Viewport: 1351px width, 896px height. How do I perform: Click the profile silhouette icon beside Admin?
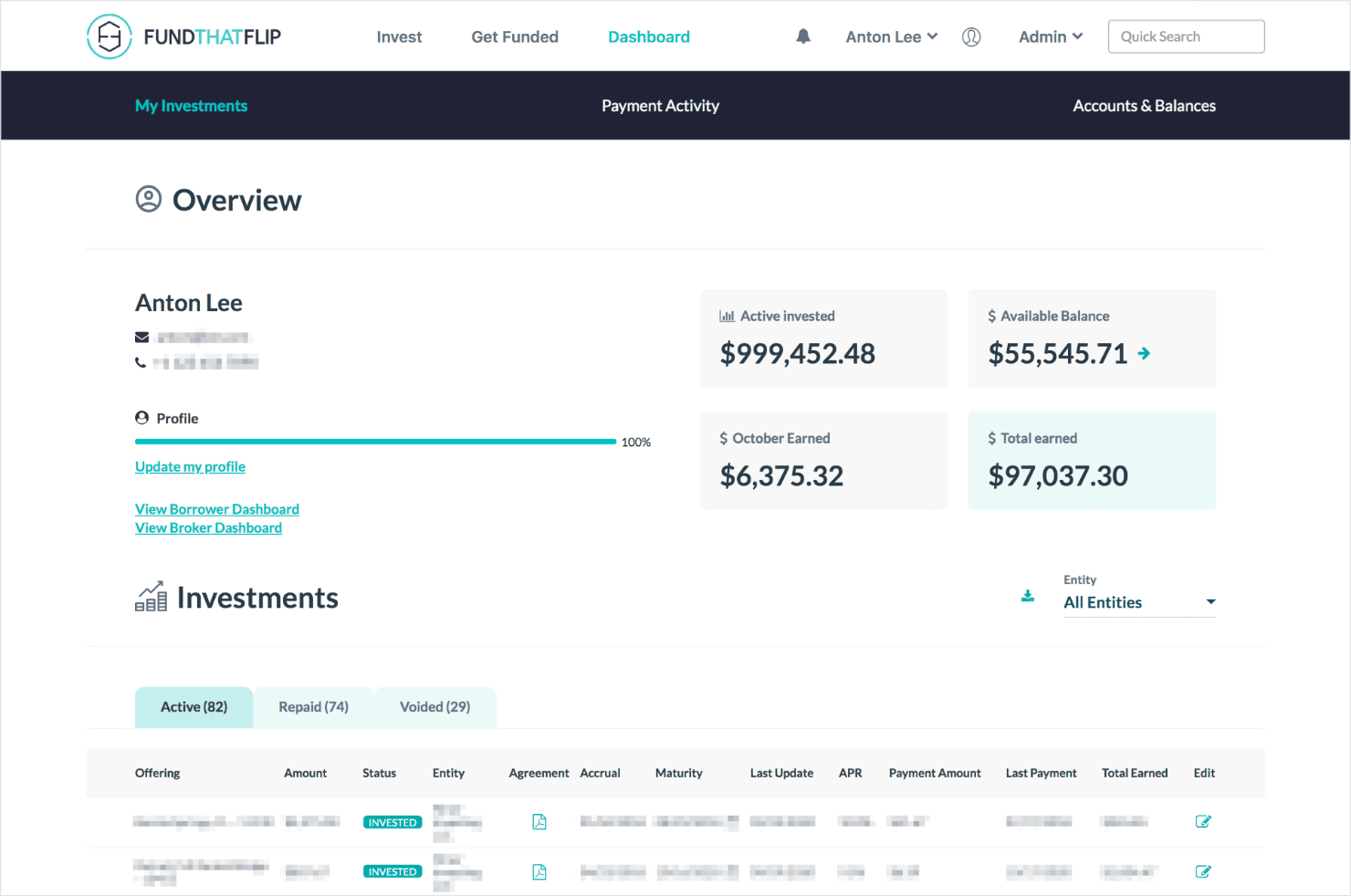[x=971, y=36]
